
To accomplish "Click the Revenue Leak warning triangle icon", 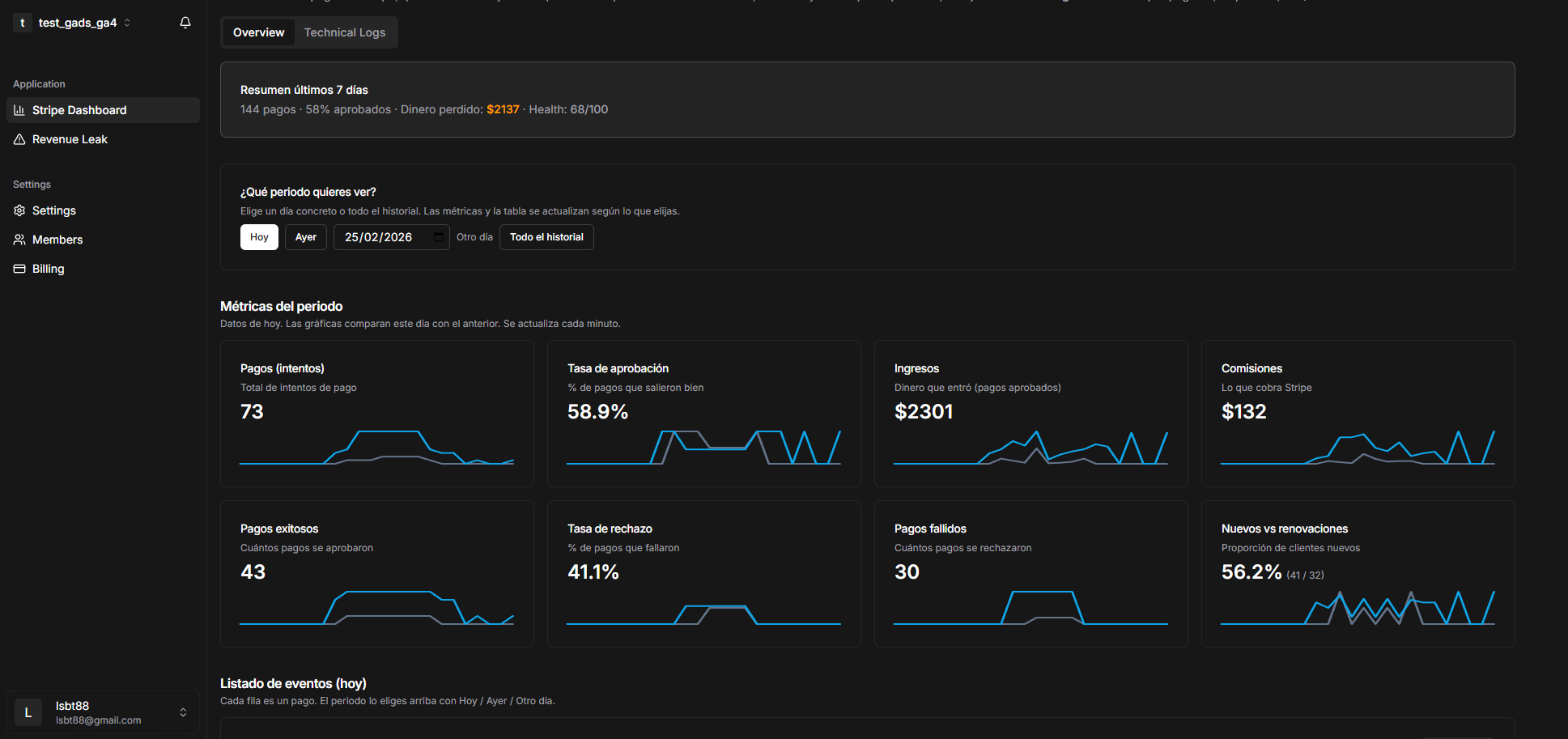I will 19,138.
